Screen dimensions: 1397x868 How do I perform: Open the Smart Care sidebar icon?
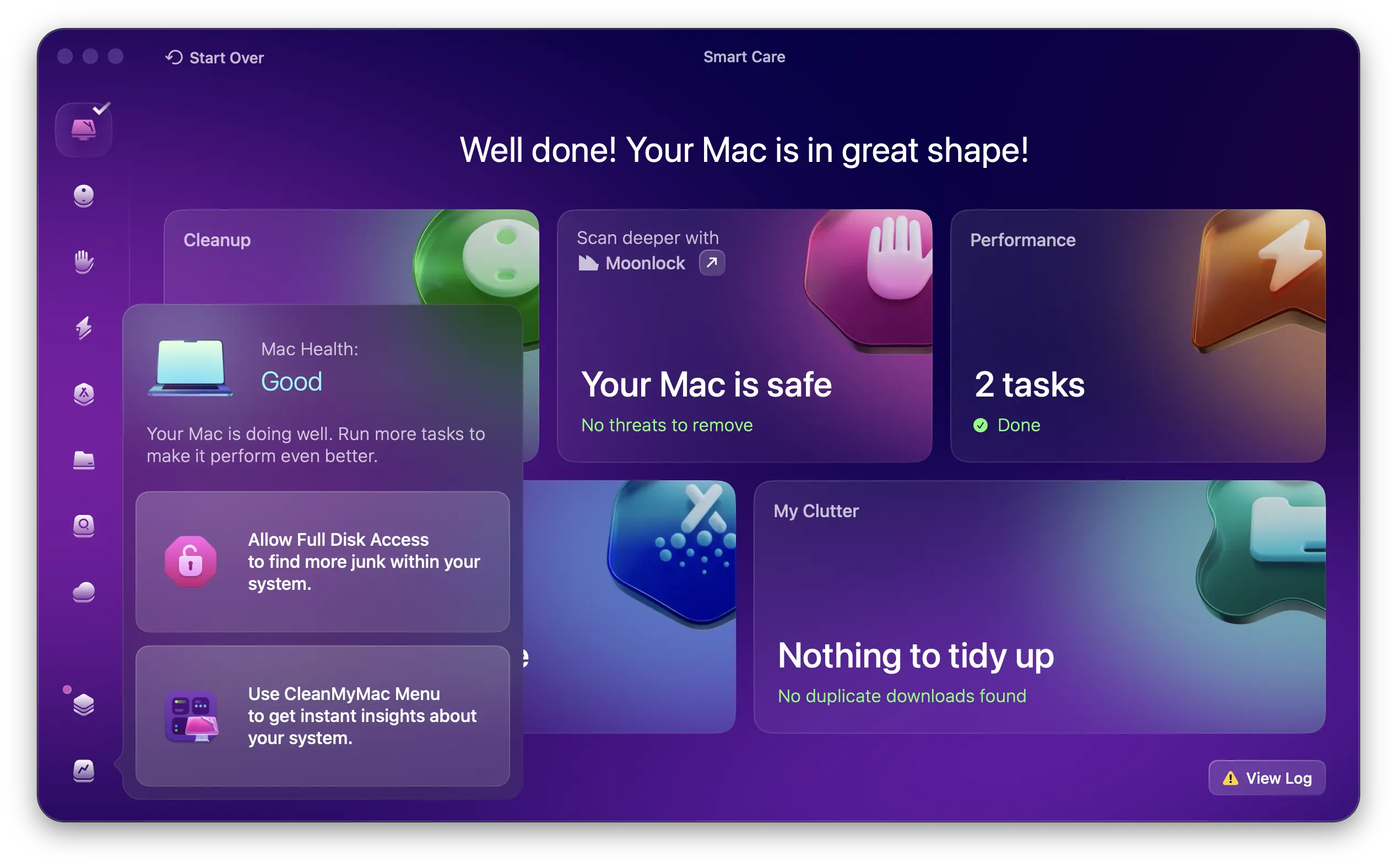(x=83, y=130)
